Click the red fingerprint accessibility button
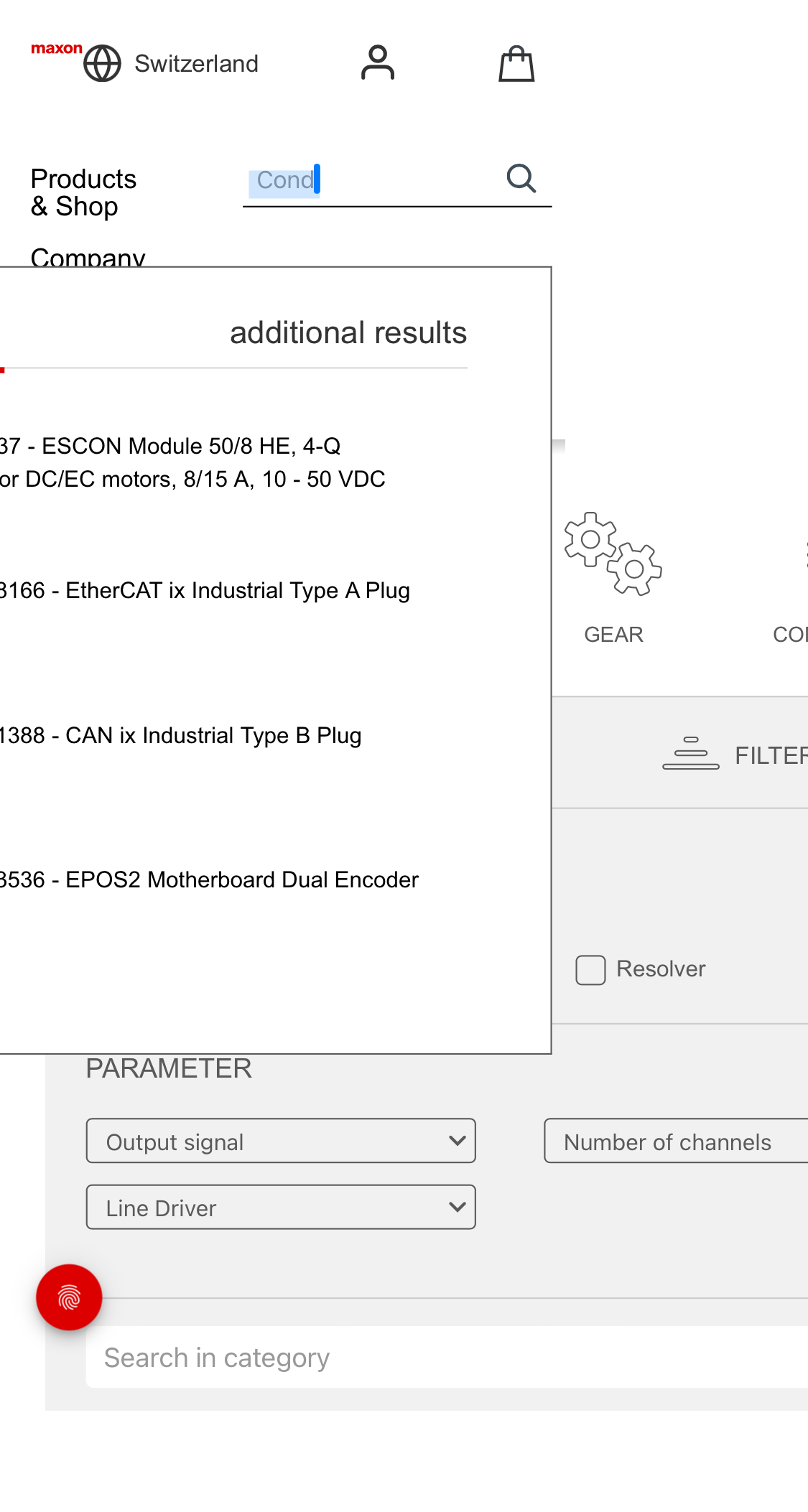 [68, 1297]
